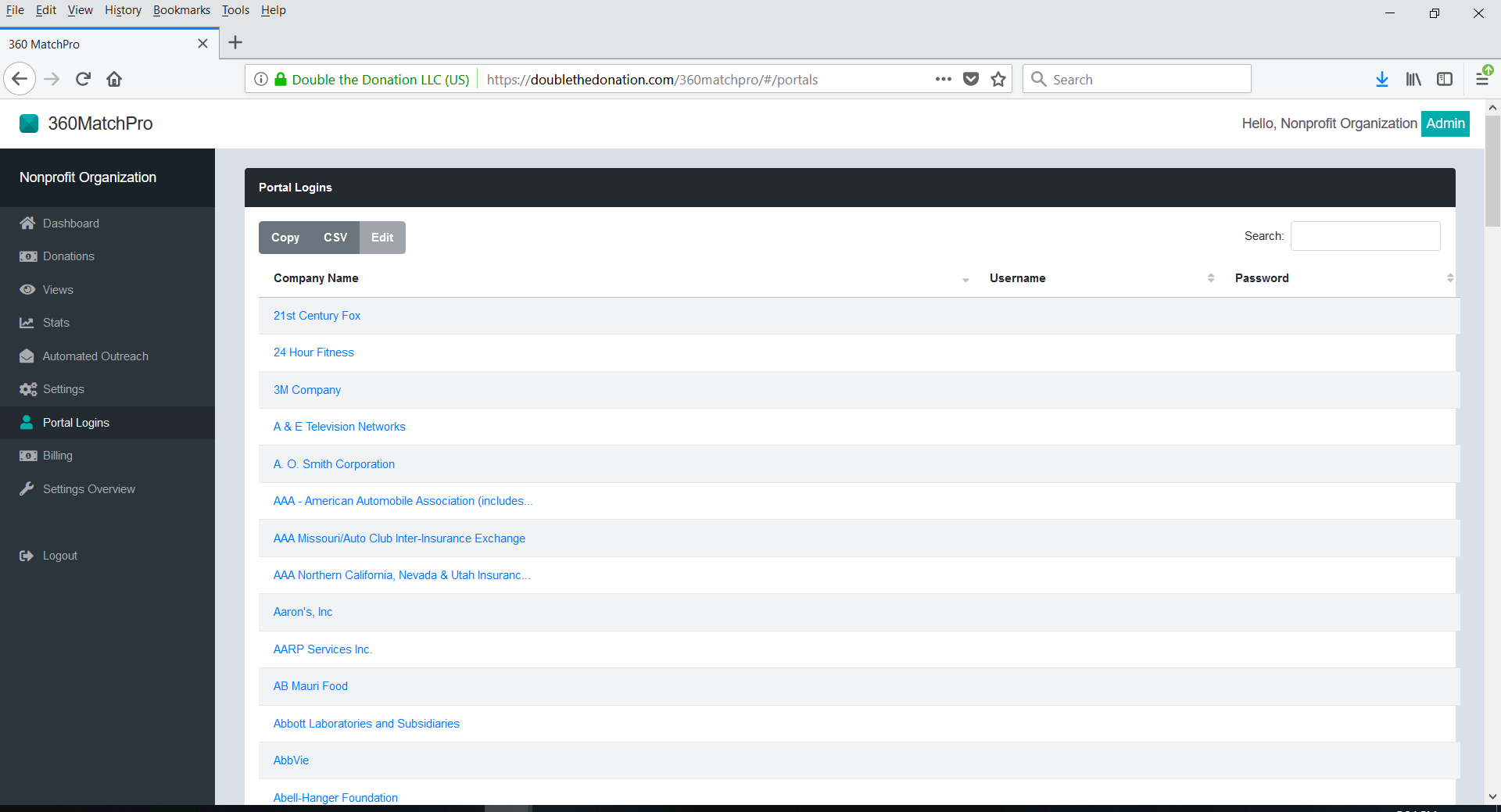Click the grey Edit button
The width and height of the screenshot is (1501, 812).
pyautogui.click(x=382, y=238)
